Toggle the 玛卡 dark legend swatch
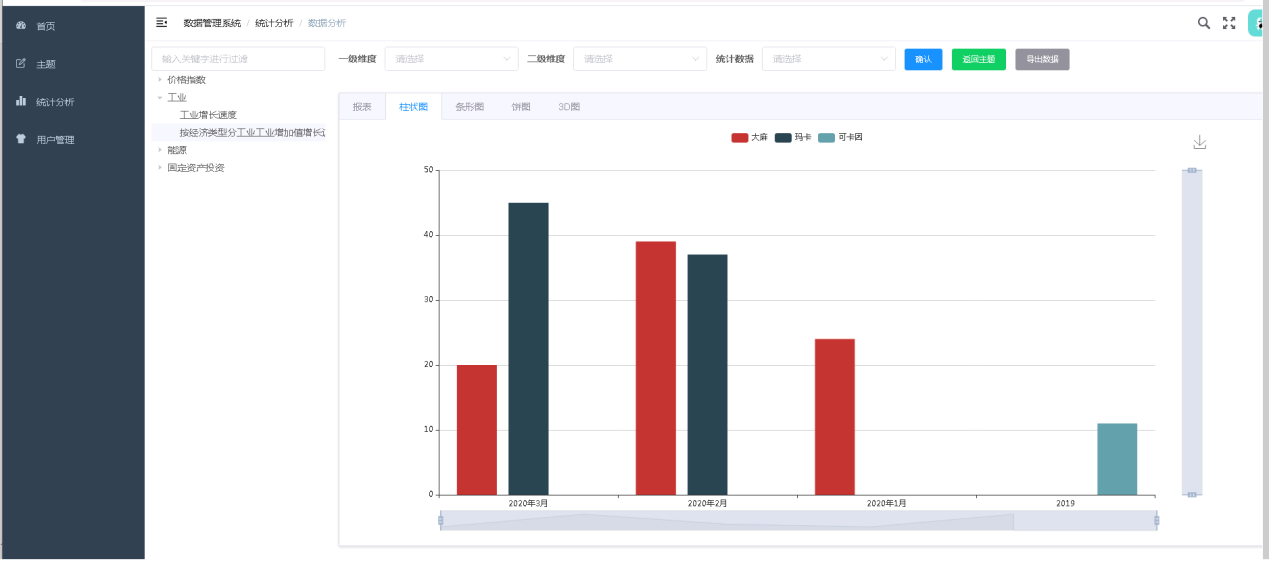1274x562 pixels. point(783,137)
